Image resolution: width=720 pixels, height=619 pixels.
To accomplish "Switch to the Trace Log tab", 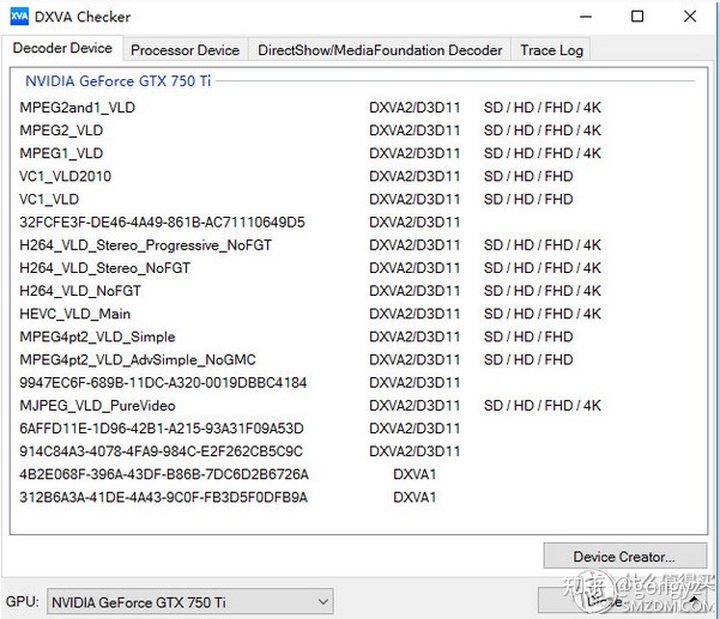I will [551, 50].
